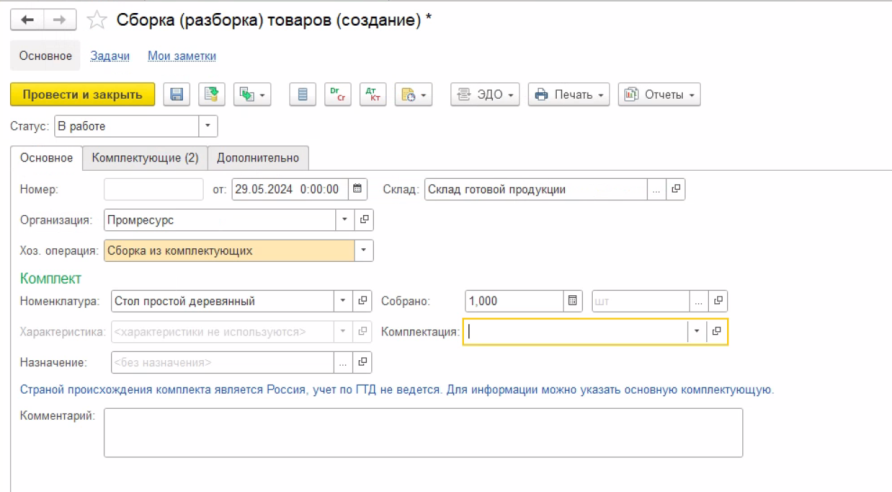This screenshot has width=892, height=492.
Task: Click in the Комментарий text field
Action: (x=423, y=432)
